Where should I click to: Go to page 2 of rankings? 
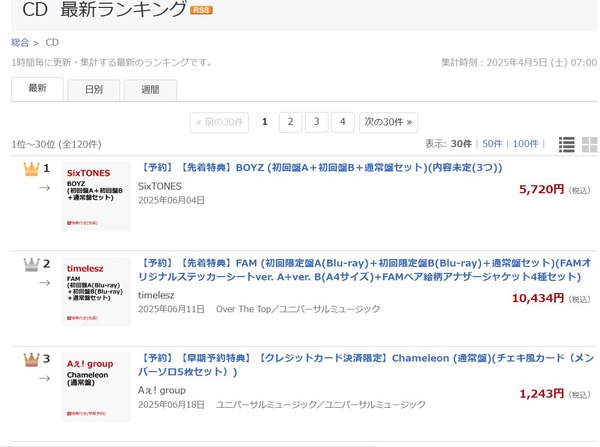pos(290,122)
